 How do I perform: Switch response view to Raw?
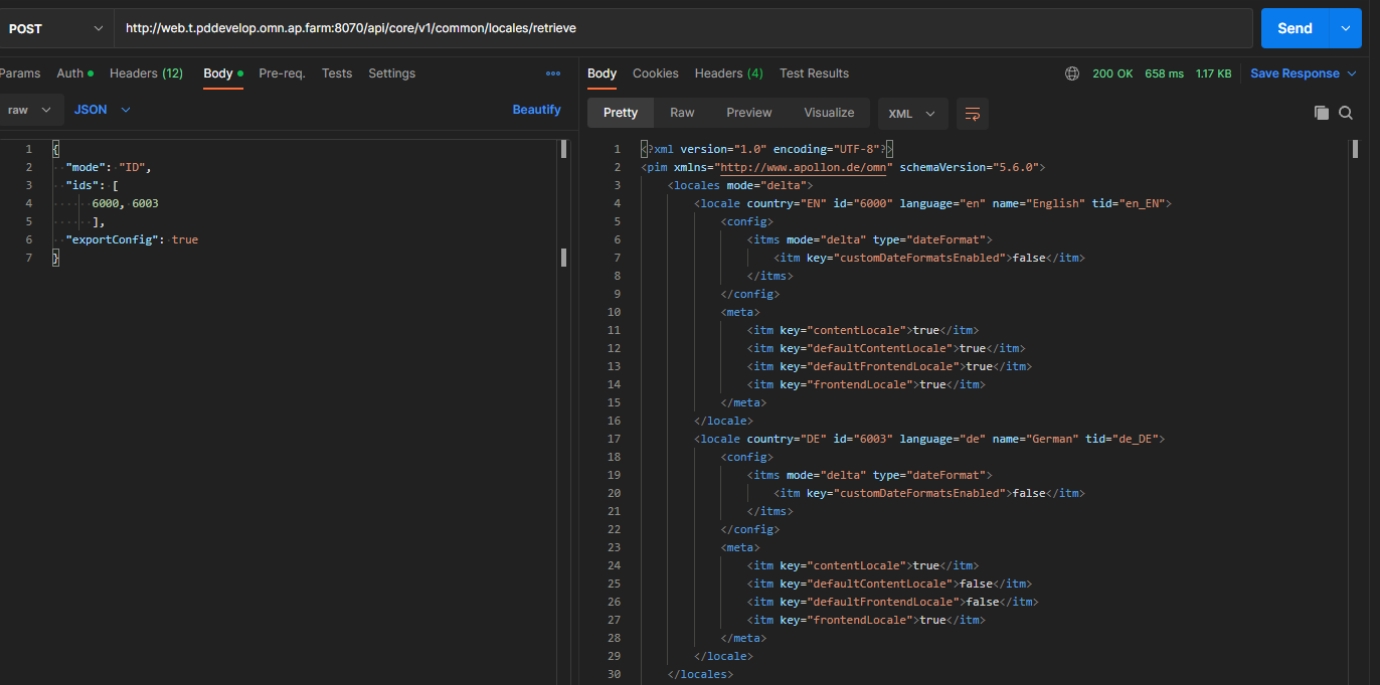point(682,113)
